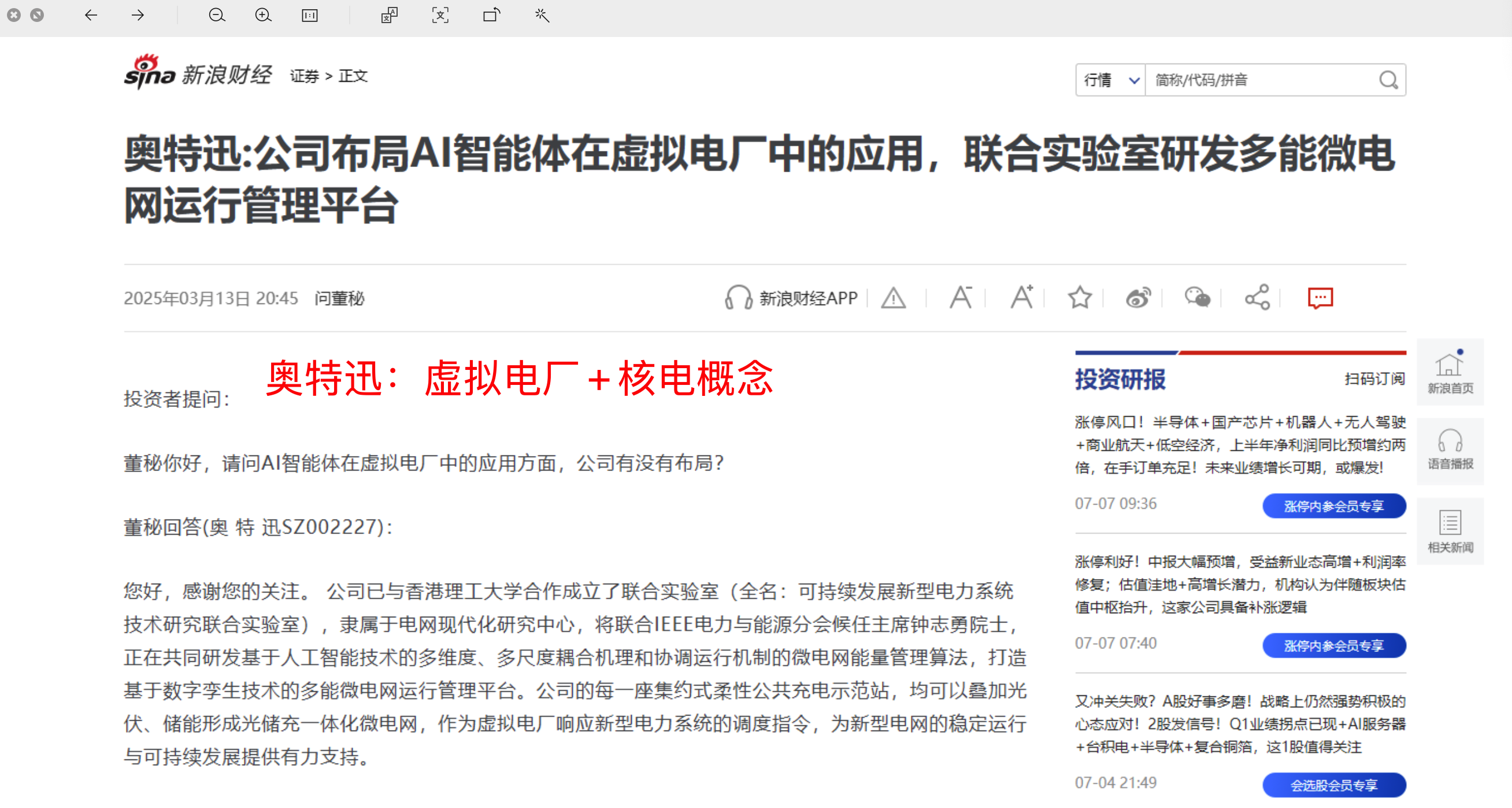Increase article font size with A+
The height and width of the screenshot is (808, 1512).
(x=1021, y=297)
